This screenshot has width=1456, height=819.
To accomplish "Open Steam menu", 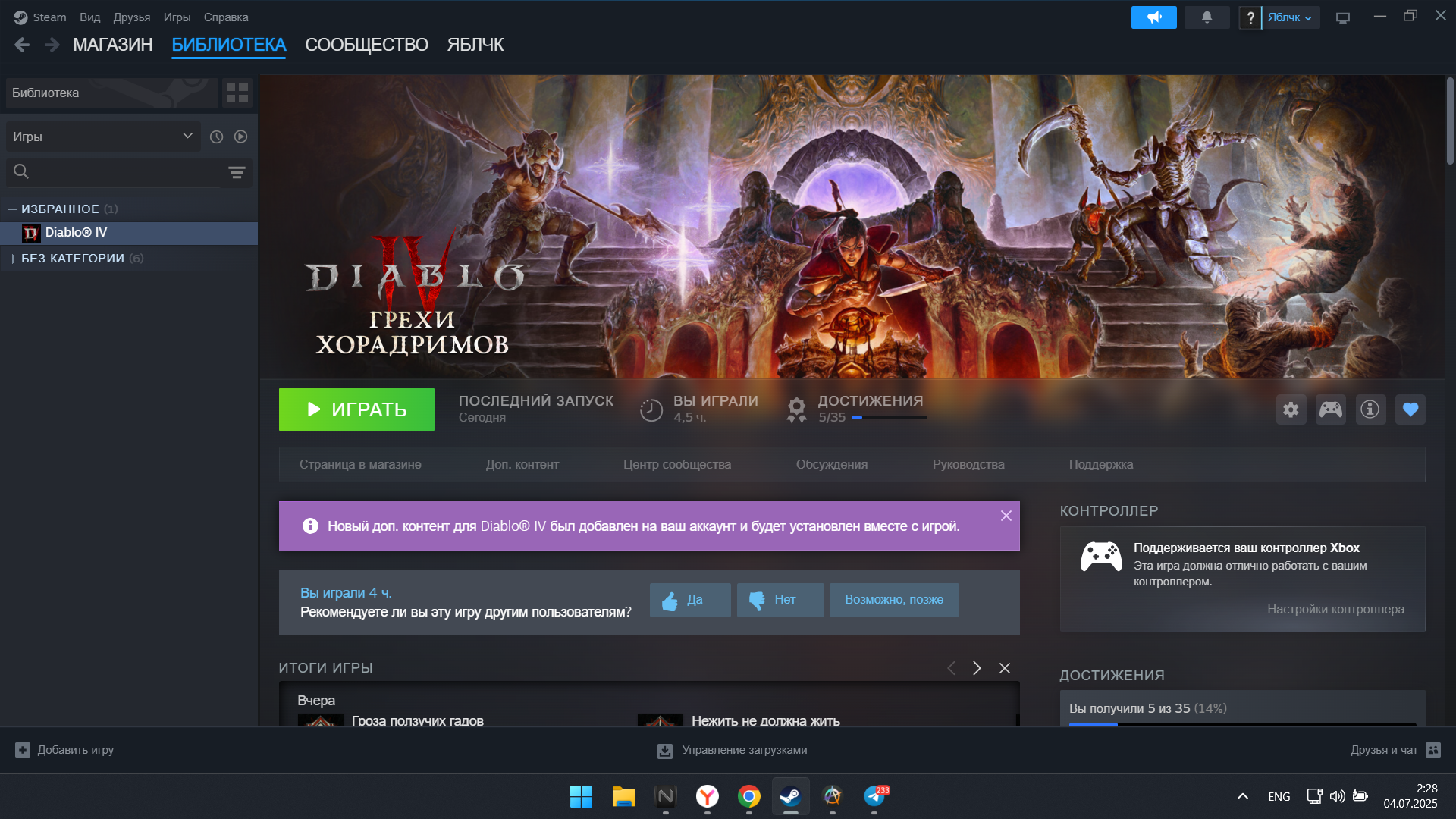I will 49,17.
